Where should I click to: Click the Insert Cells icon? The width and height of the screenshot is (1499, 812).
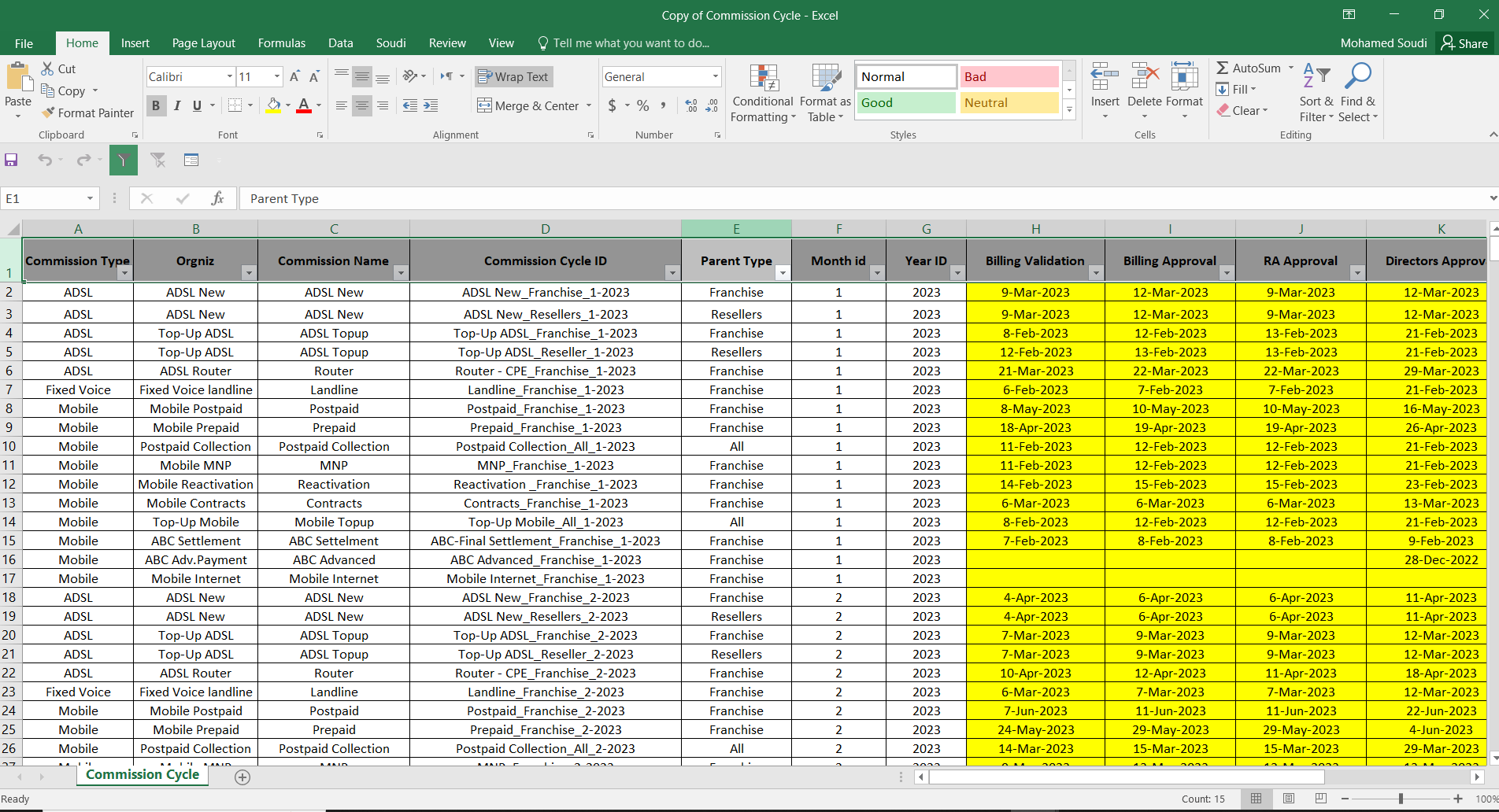(1105, 77)
